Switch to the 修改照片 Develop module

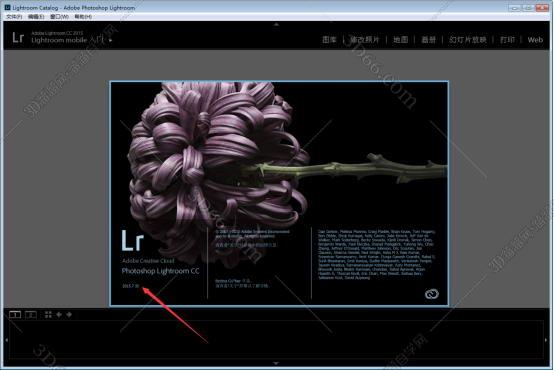click(365, 40)
